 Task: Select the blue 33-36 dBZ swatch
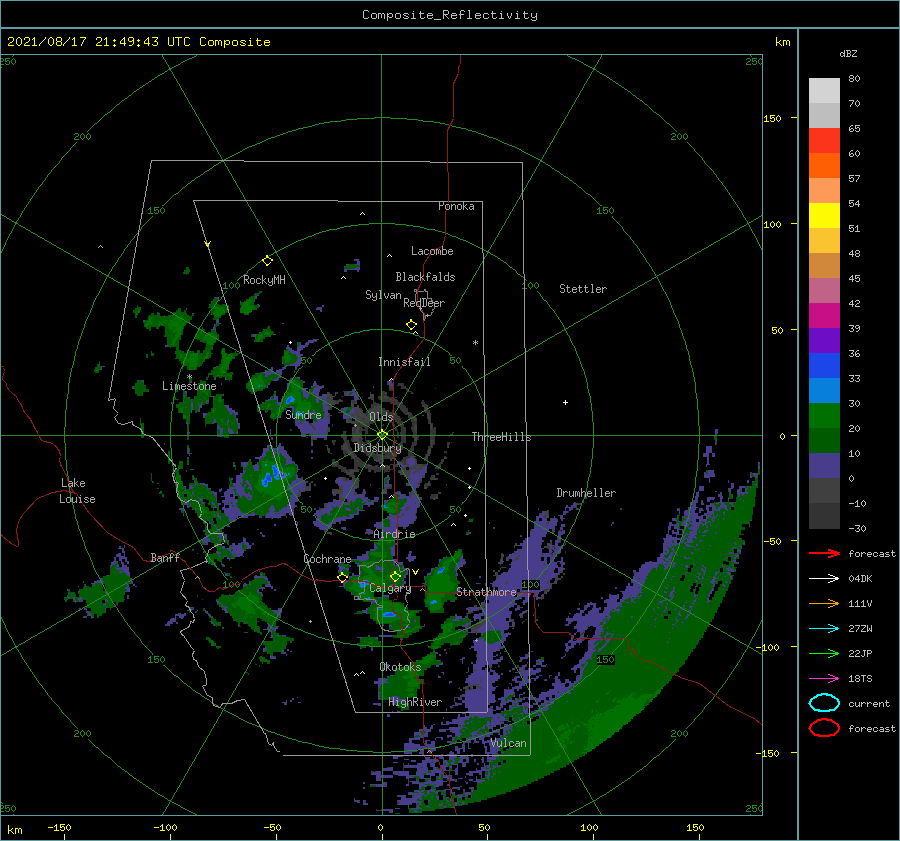coord(824,366)
